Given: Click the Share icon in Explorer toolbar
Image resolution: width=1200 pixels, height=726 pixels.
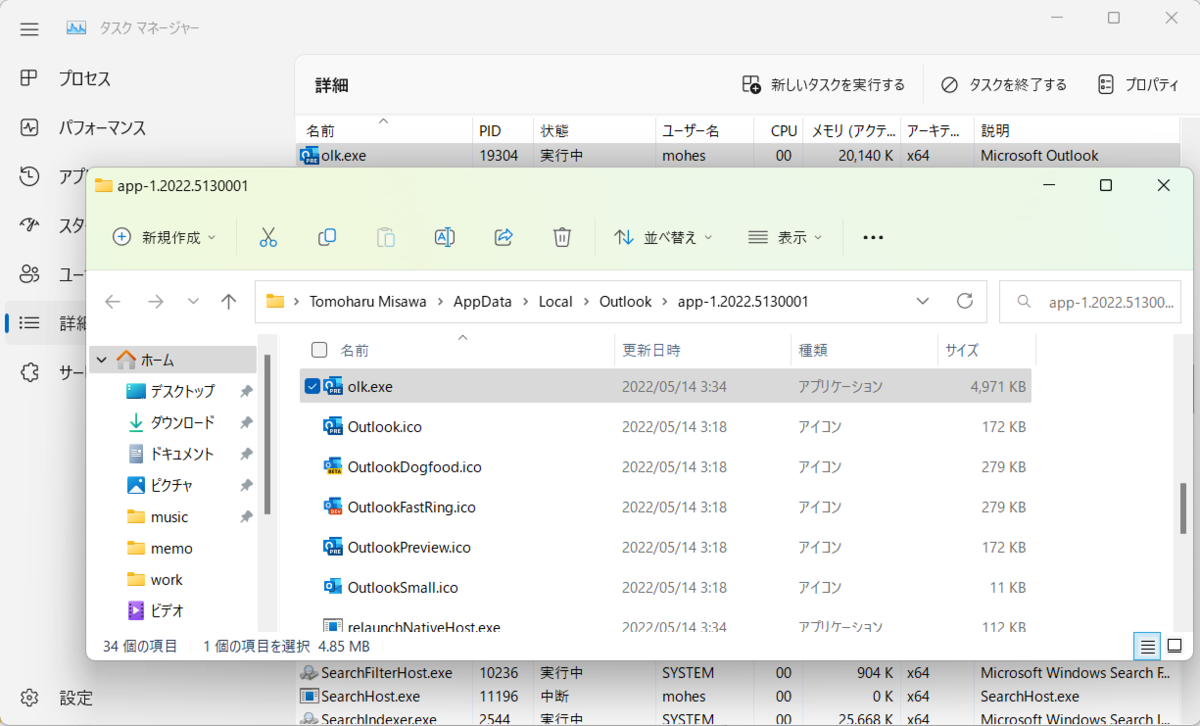Looking at the screenshot, I should pos(504,237).
